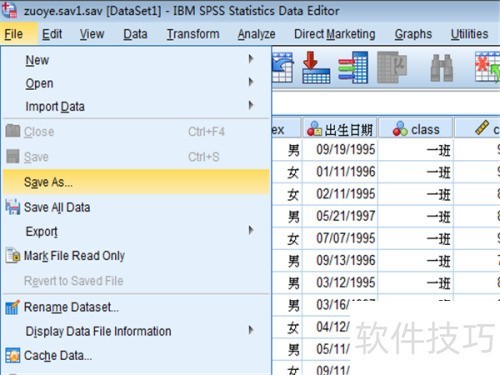
Task: Open the Data menu
Action: click(135, 34)
